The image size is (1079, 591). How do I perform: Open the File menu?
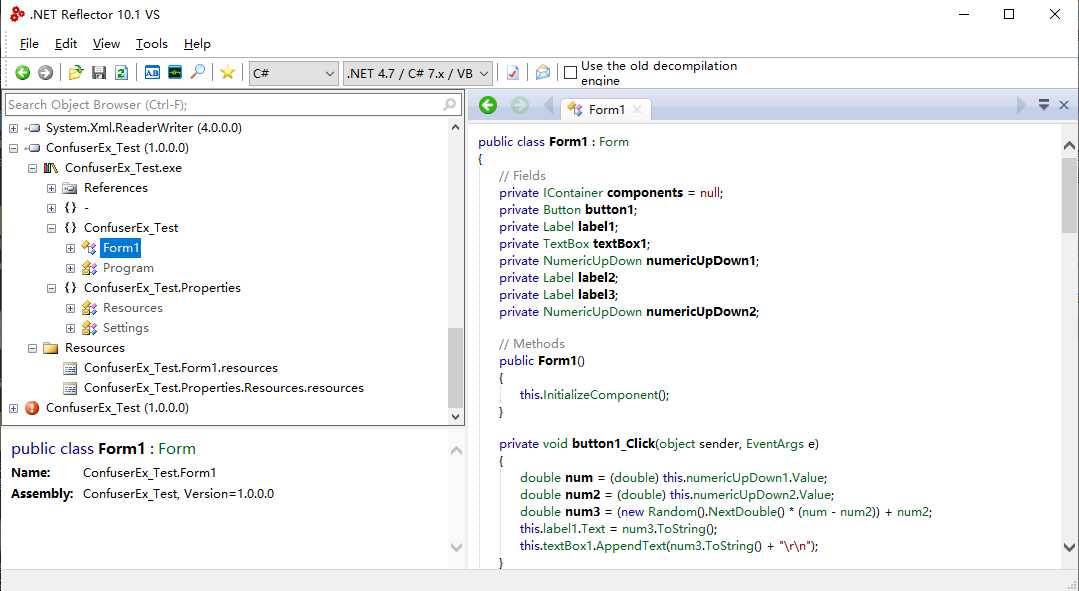click(29, 43)
